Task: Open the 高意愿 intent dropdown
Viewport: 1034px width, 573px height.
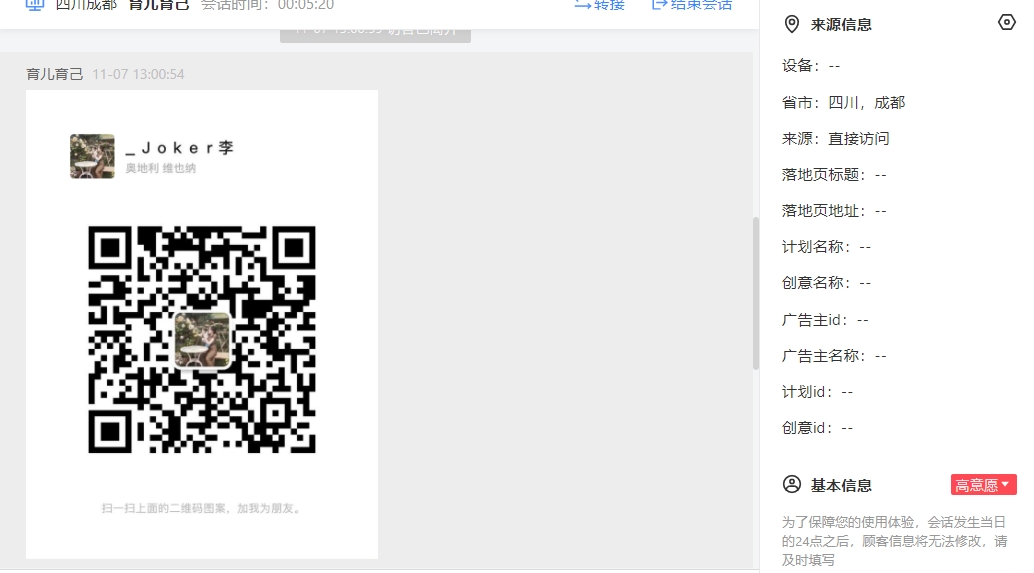Action: (983, 485)
